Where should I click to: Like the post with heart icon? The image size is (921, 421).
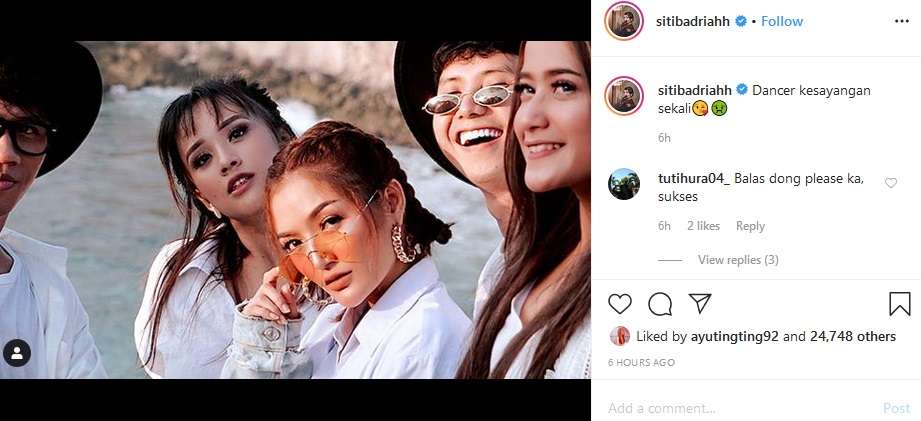[620, 304]
